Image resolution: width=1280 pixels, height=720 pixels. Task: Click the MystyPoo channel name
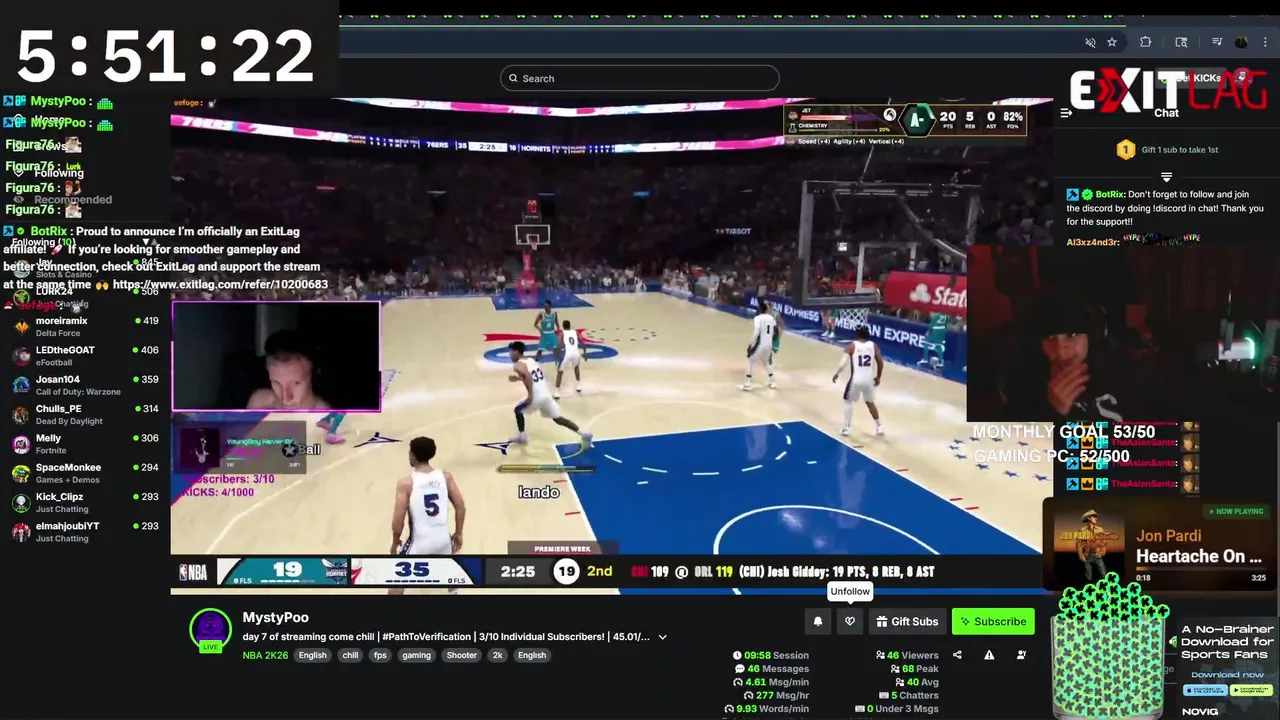click(275, 618)
